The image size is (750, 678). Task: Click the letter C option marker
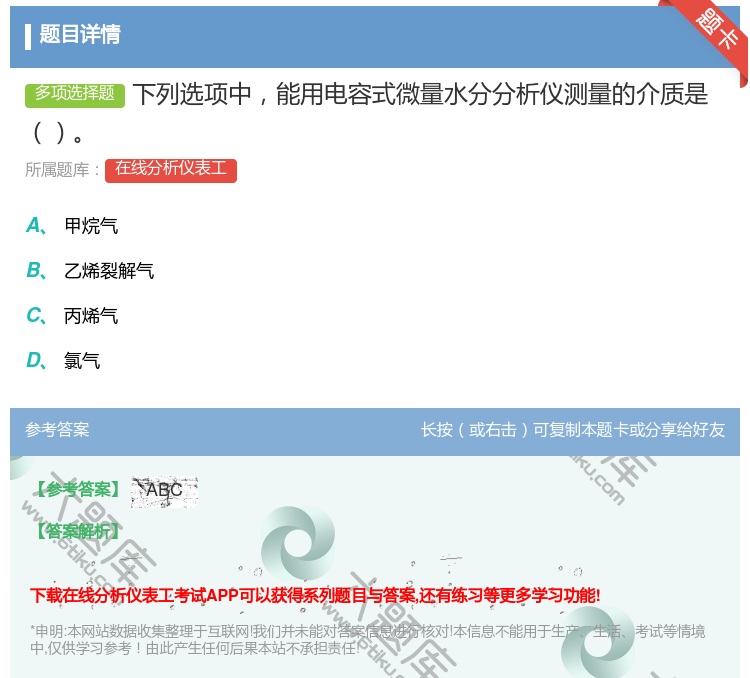coord(36,315)
